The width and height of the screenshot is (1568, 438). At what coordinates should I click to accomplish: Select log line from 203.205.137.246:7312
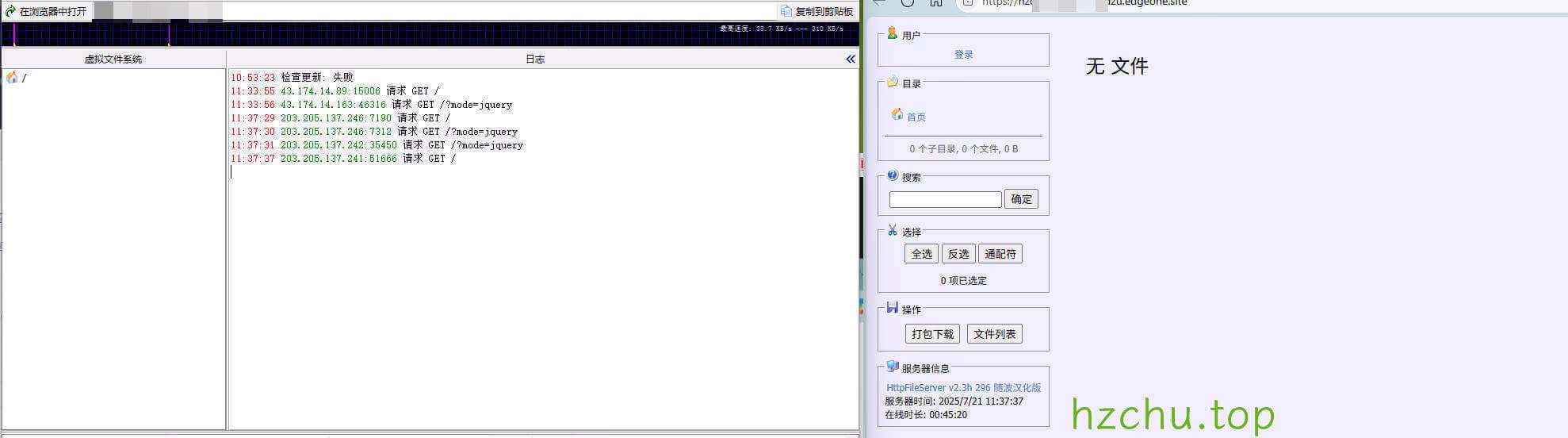click(374, 132)
